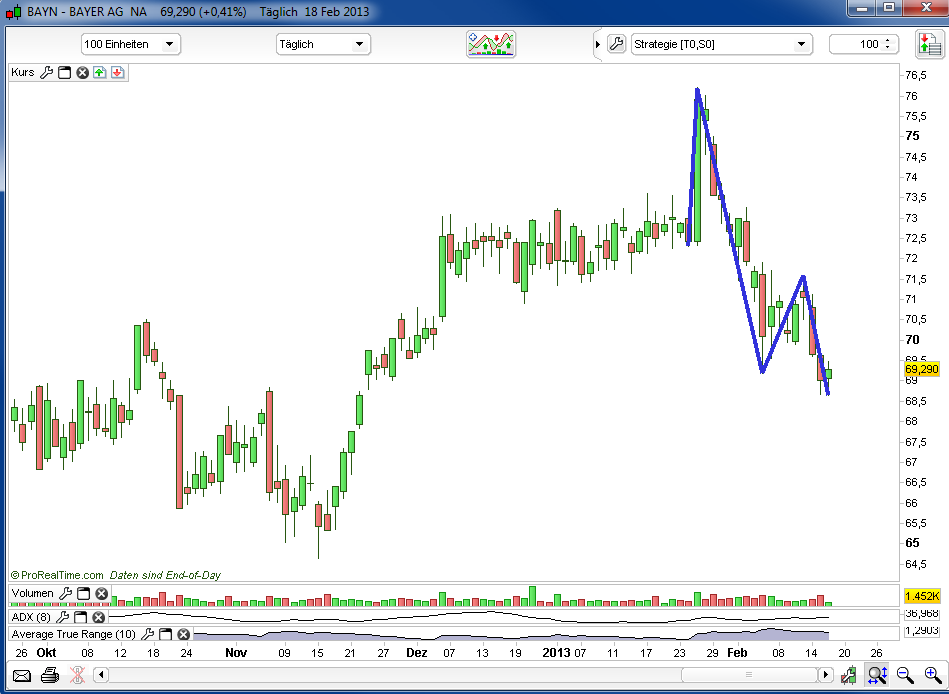Viewport: 949px width, 694px height.
Task: Click the zoom out magnifier
Action: tap(904, 676)
